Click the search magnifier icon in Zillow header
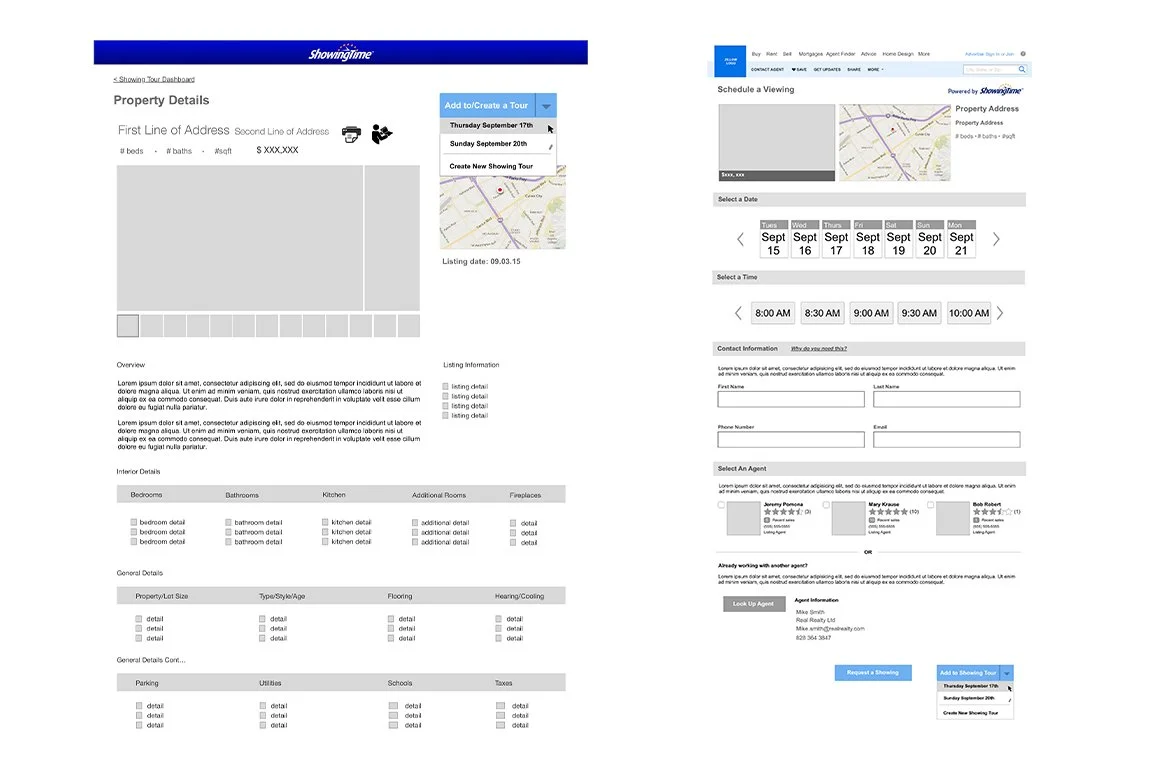 (x=1022, y=70)
